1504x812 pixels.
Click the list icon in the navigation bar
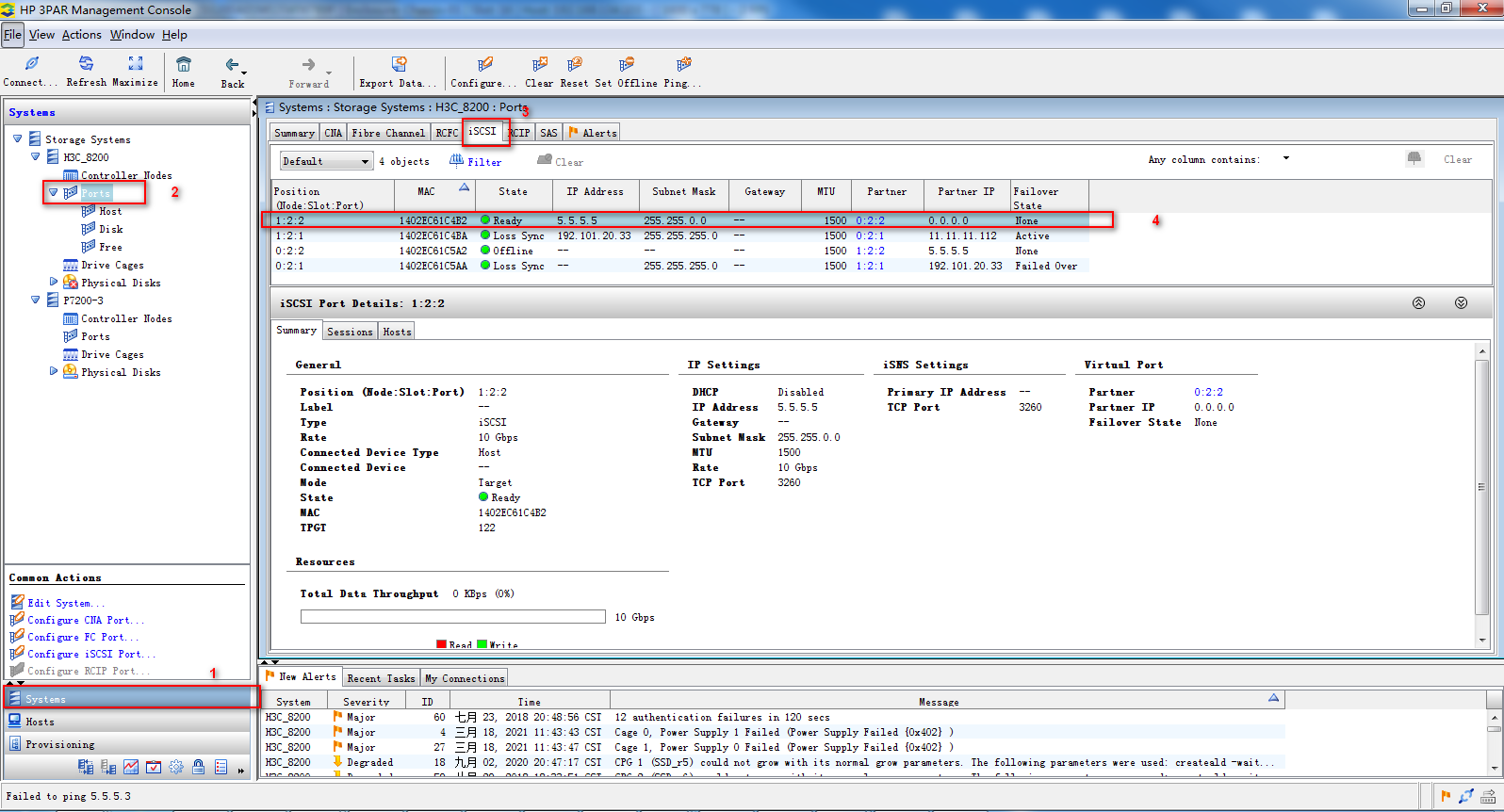pyautogui.click(x=221, y=767)
